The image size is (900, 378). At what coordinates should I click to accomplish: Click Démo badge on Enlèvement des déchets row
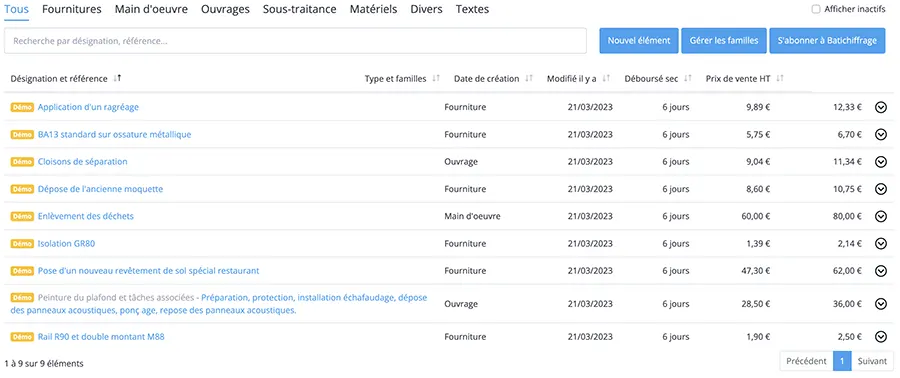point(22,216)
